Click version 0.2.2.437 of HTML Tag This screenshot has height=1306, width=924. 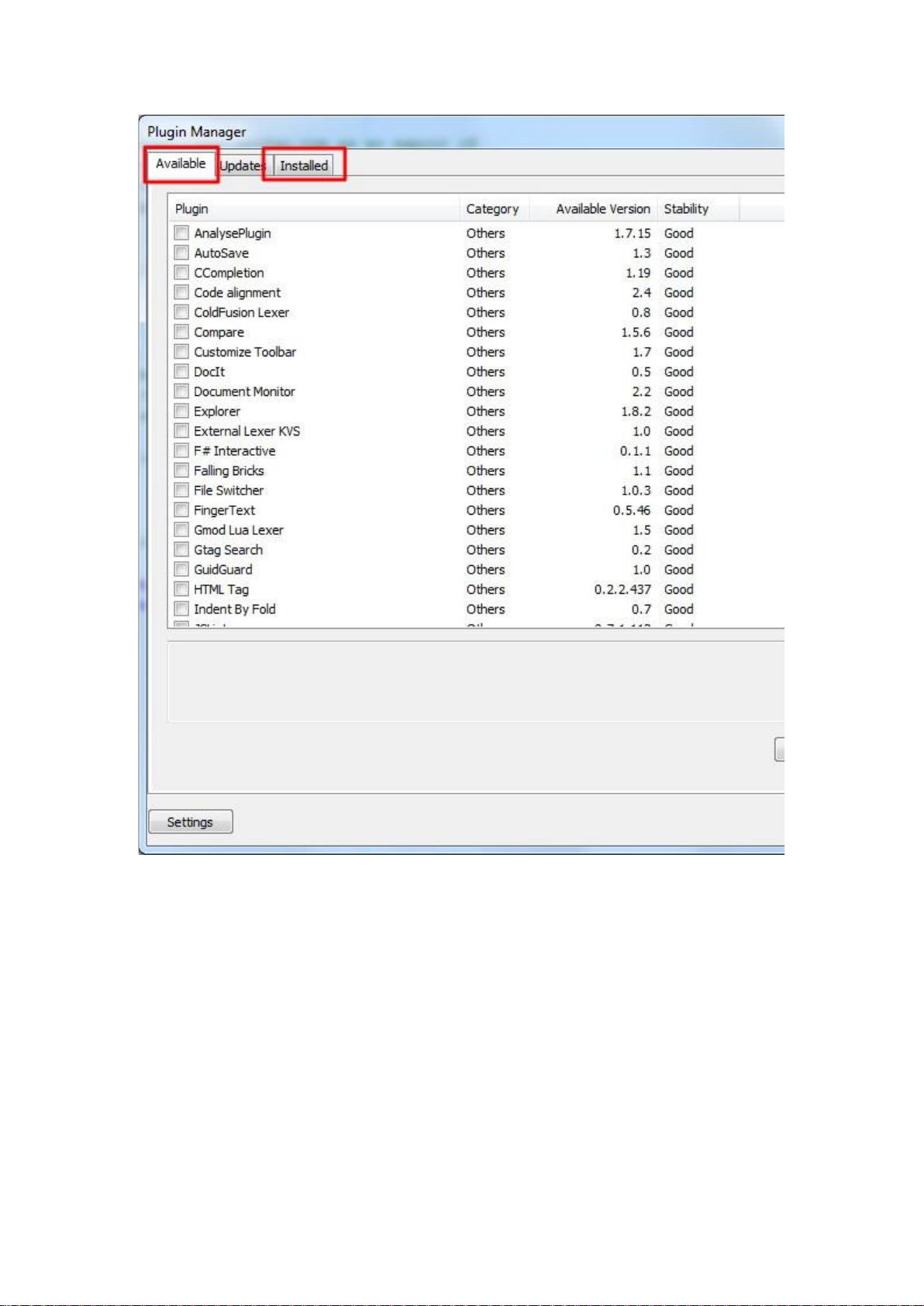coord(622,589)
